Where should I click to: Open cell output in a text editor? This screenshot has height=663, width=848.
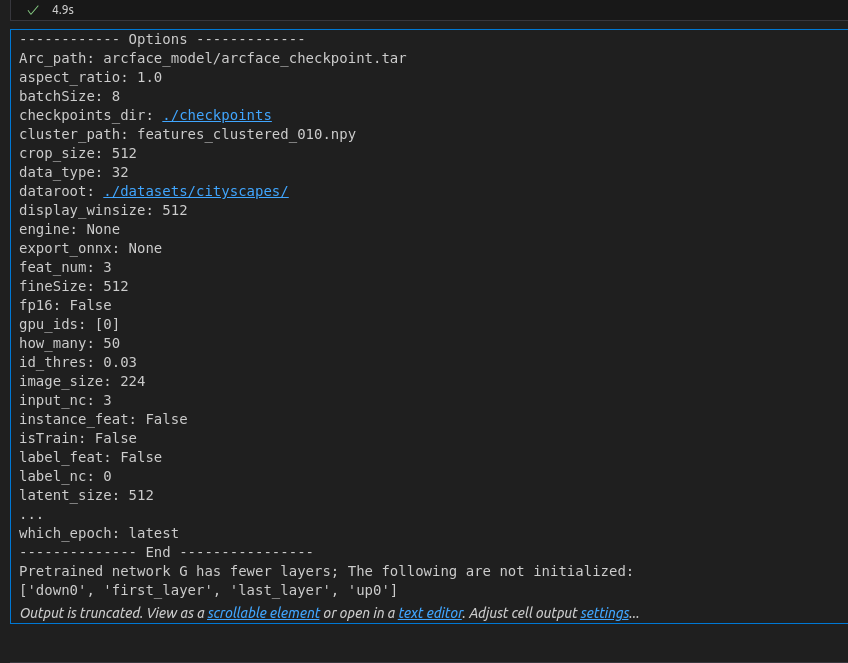coord(430,613)
